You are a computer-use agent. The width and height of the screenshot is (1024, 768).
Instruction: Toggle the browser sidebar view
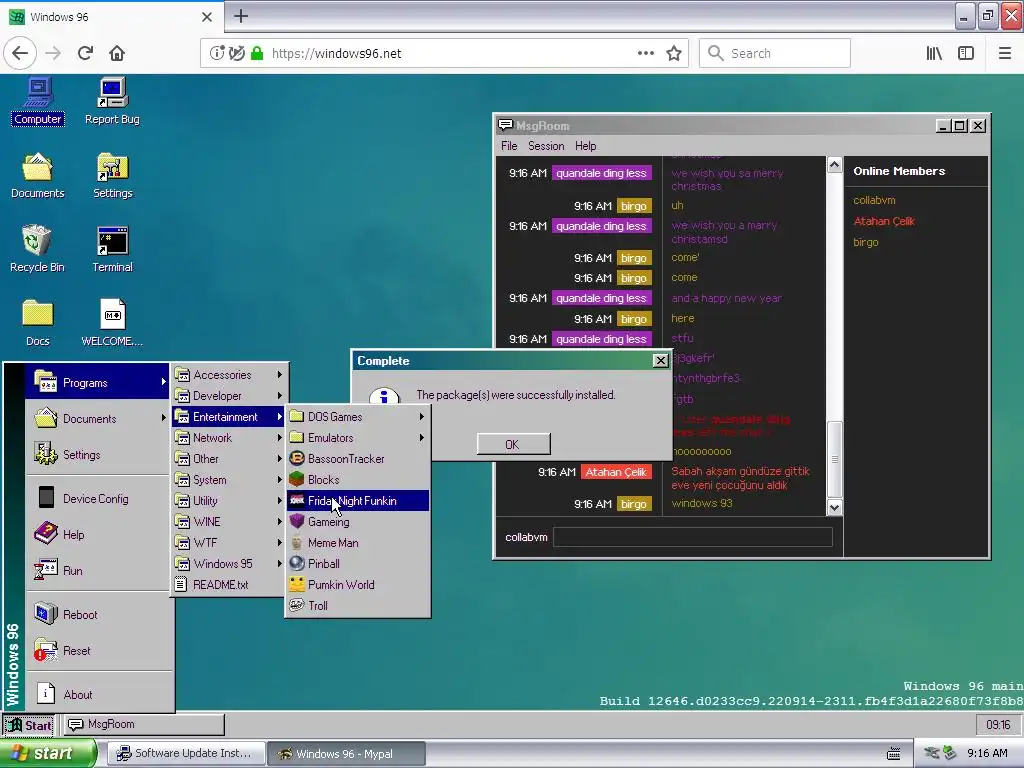[x=966, y=53]
